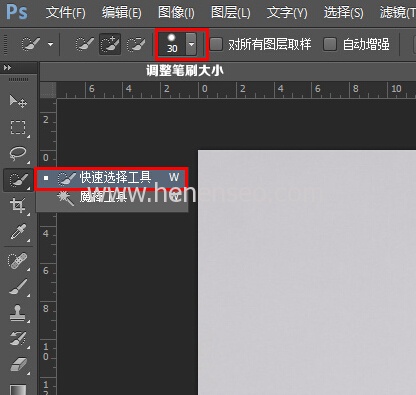This screenshot has height=395, width=416.
Task: Click the ruler origin corner box
Action: pyautogui.click(x=48, y=90)
